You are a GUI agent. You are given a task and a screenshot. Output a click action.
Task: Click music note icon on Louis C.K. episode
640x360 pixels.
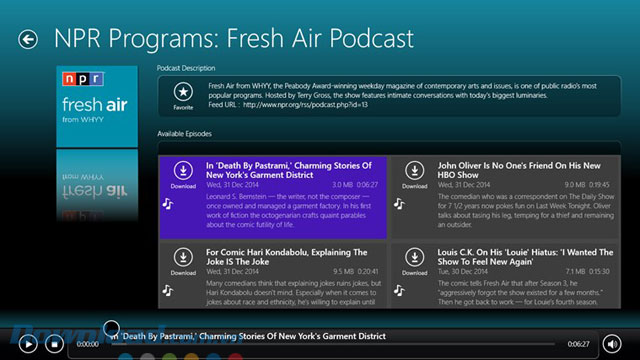(400, 291)
